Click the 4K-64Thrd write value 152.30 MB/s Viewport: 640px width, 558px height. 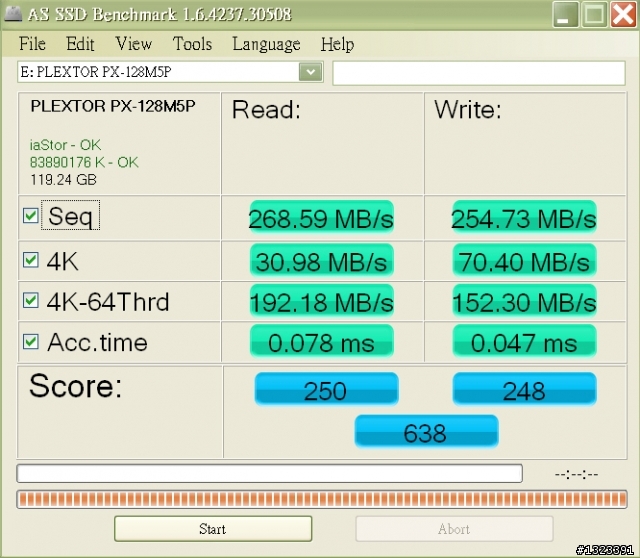click(x=524, y=301)
